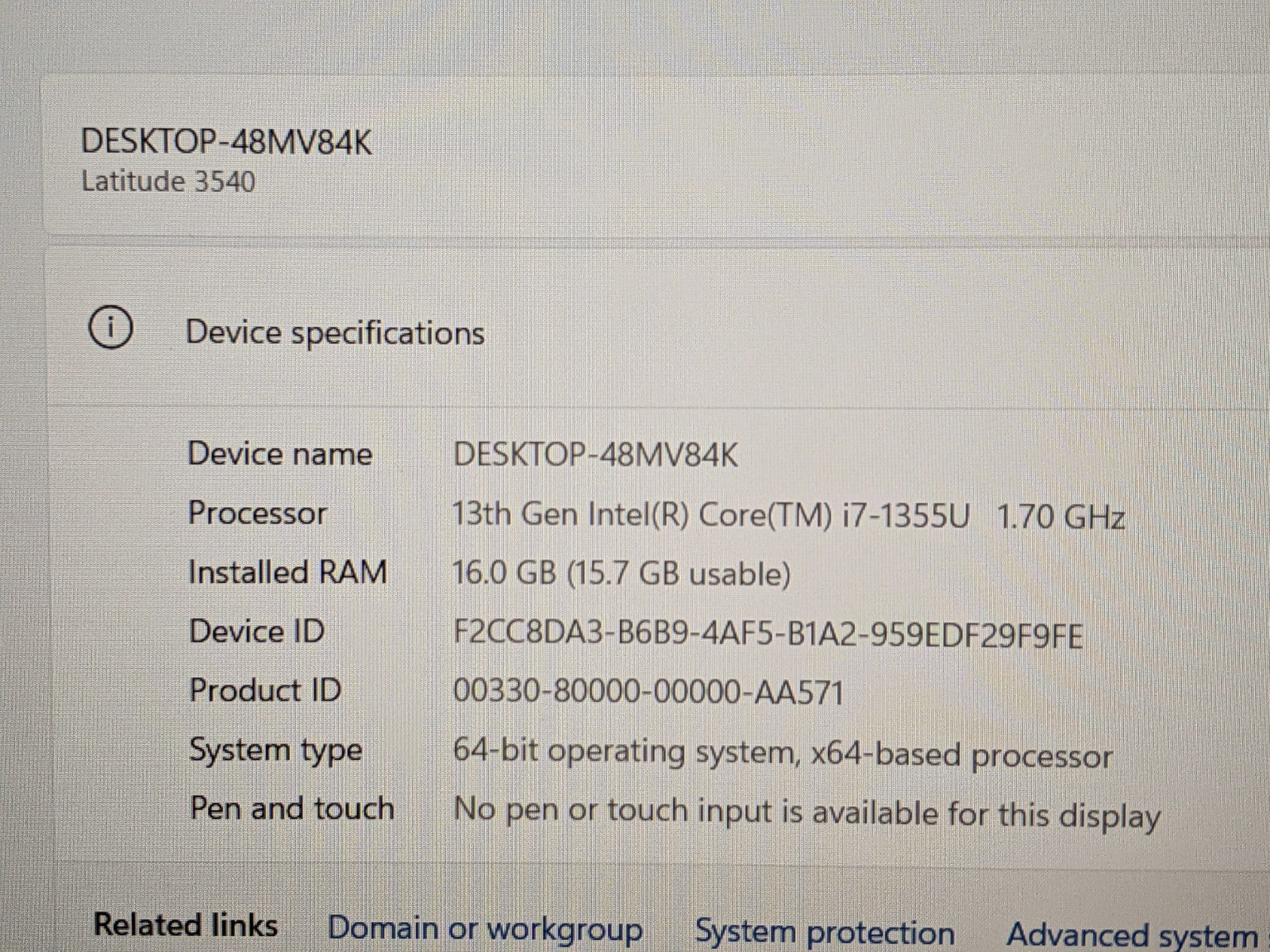Viewport: 1270px width, 952px height.
Task: Click the Device name label
Action: pyautogui.click(x=279, y=454)
